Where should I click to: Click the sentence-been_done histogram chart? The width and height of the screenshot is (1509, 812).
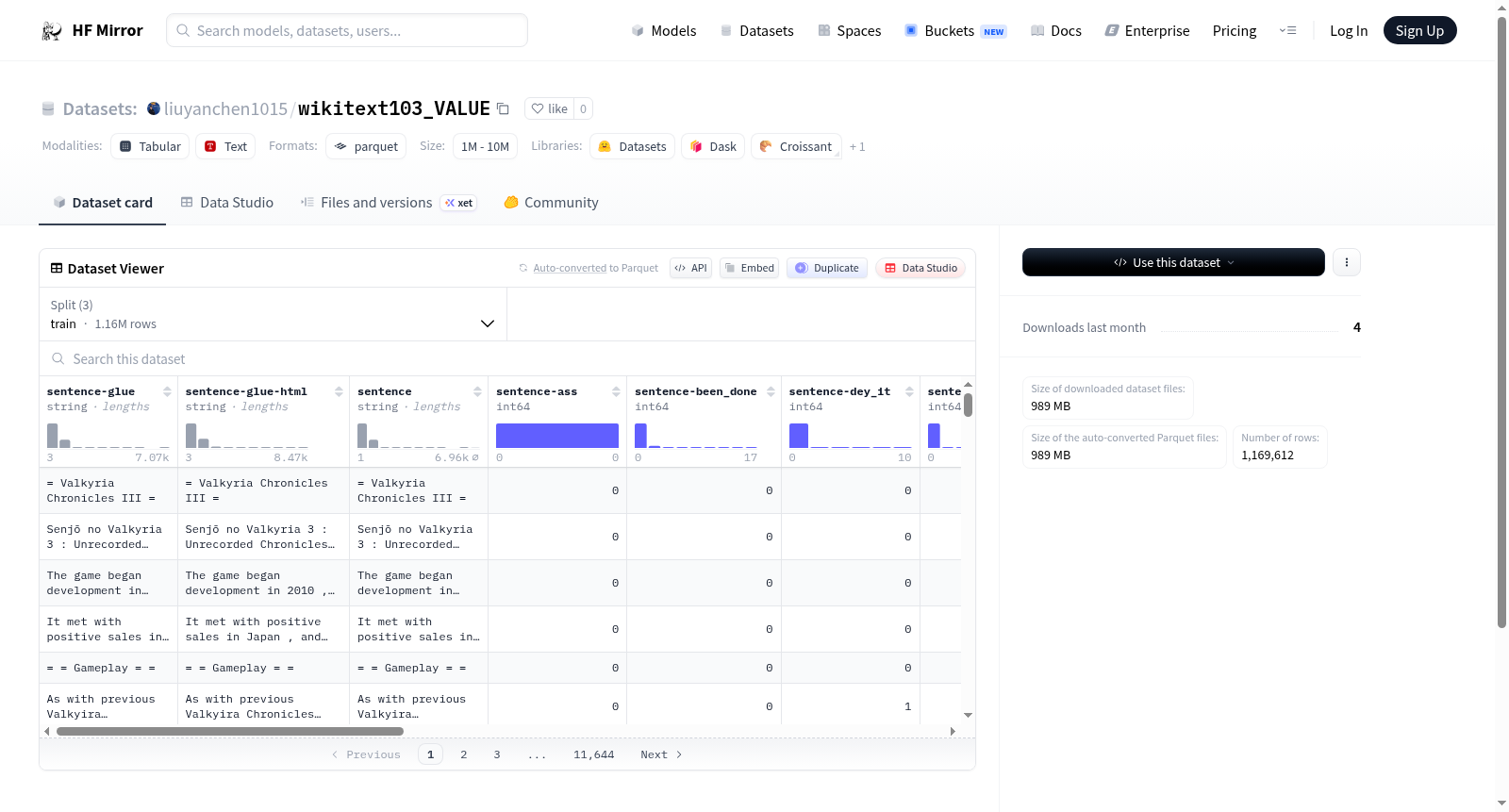tap(696, 436)
